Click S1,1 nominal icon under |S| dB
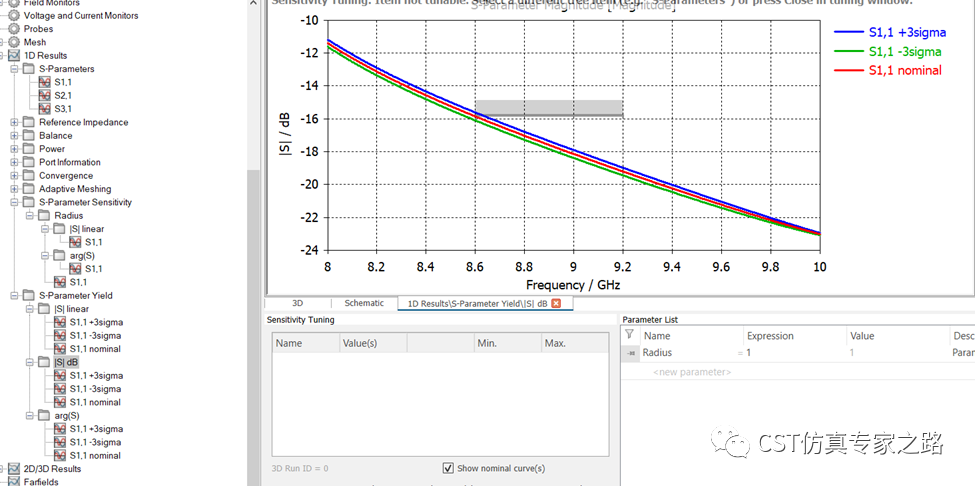 (60, 402)
